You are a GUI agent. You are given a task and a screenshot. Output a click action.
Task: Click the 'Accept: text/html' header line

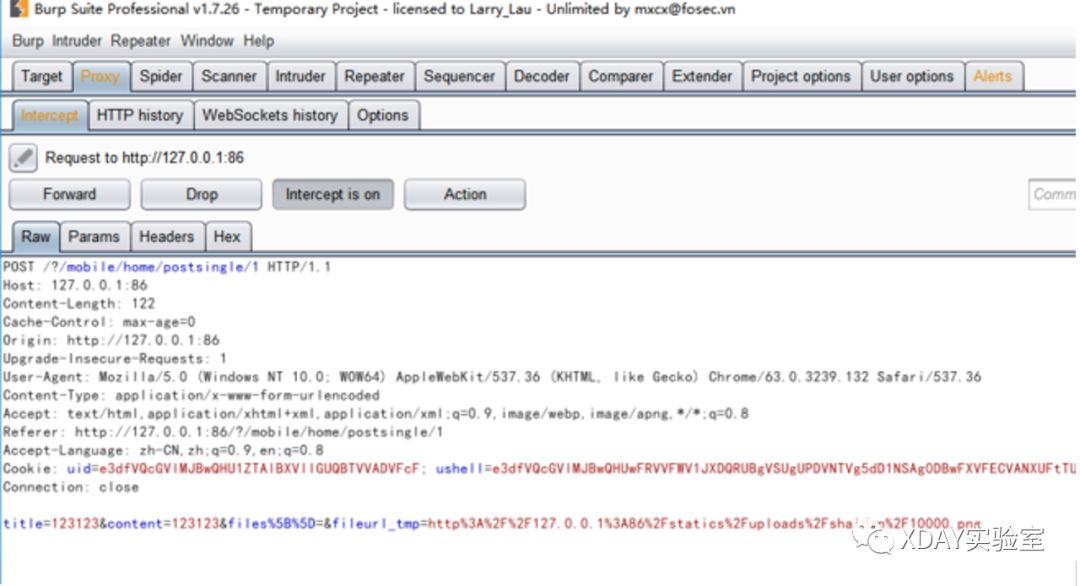coord(376,414)
